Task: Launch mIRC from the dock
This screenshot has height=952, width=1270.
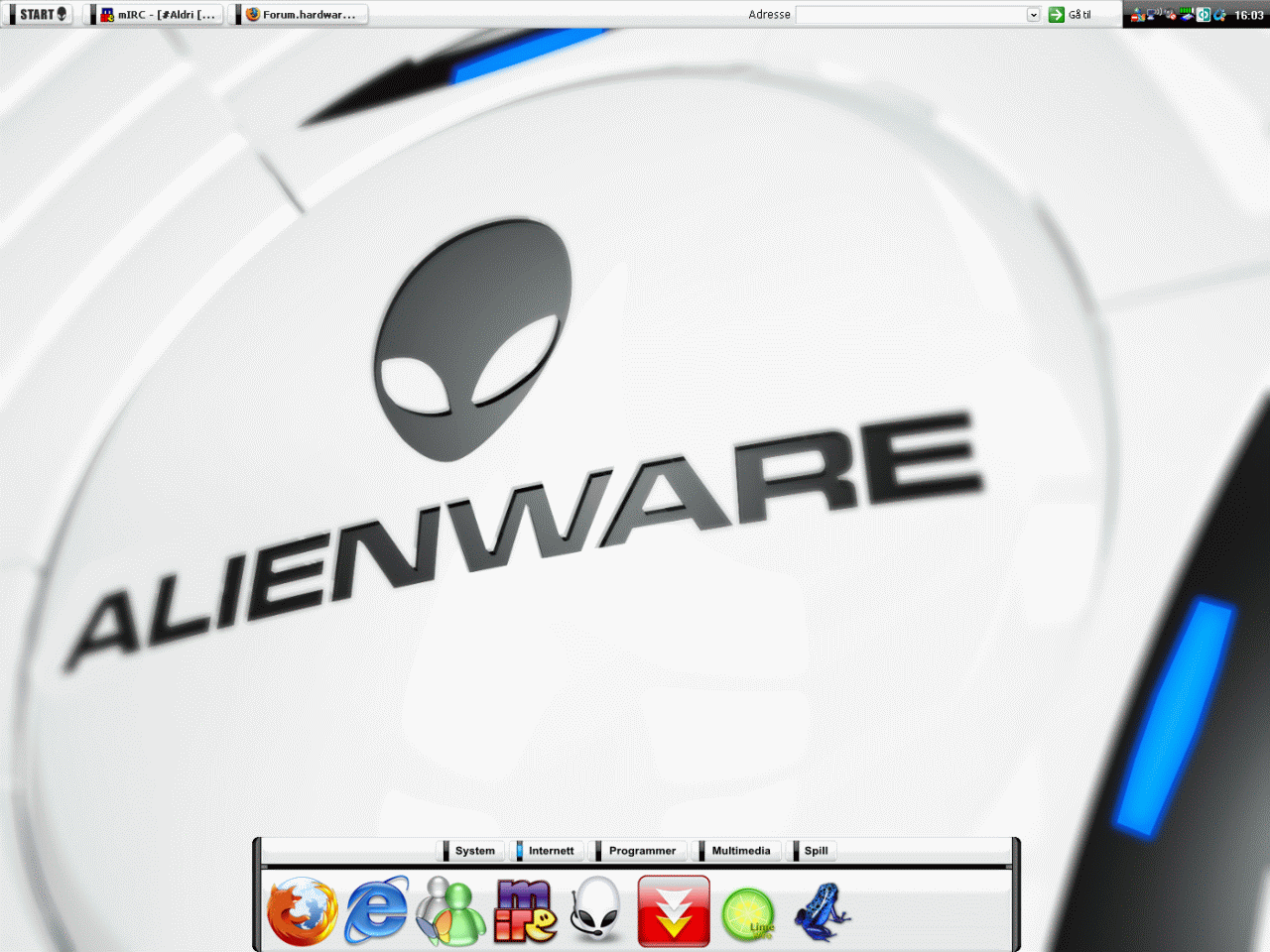Action: [x=525, y=911]
